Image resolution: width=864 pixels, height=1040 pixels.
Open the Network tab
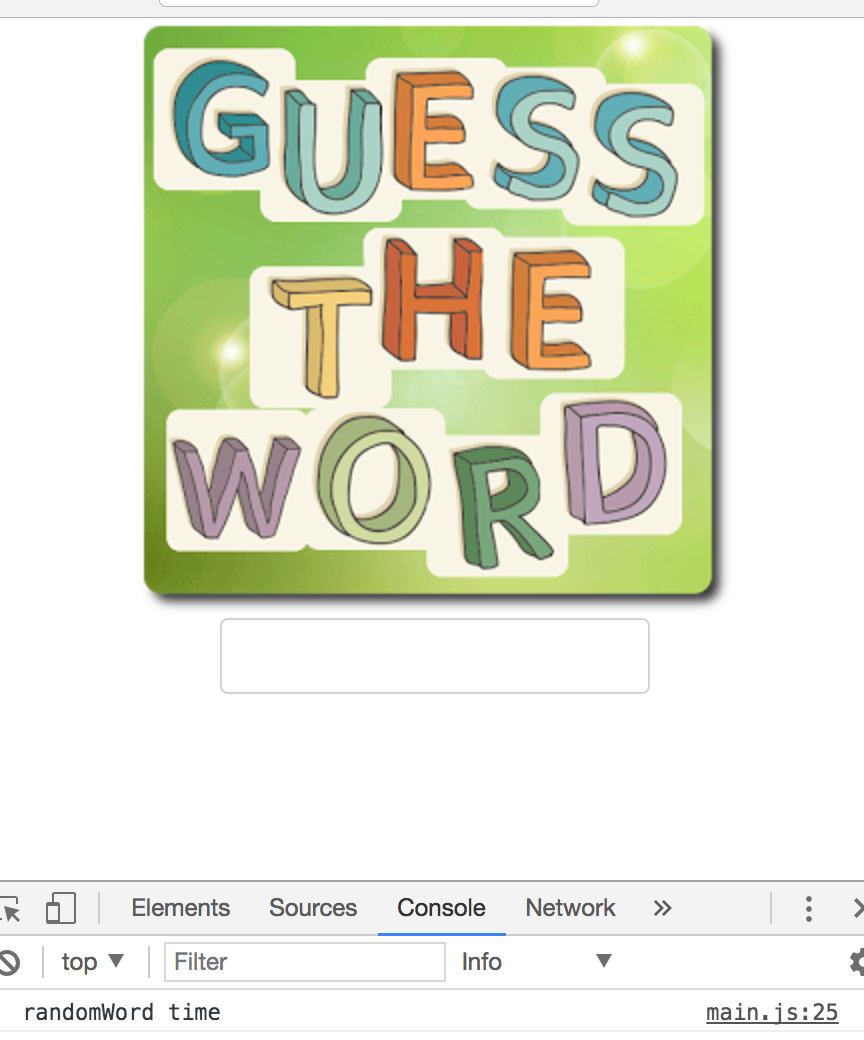pyautogui.click(x=570, y=908)
